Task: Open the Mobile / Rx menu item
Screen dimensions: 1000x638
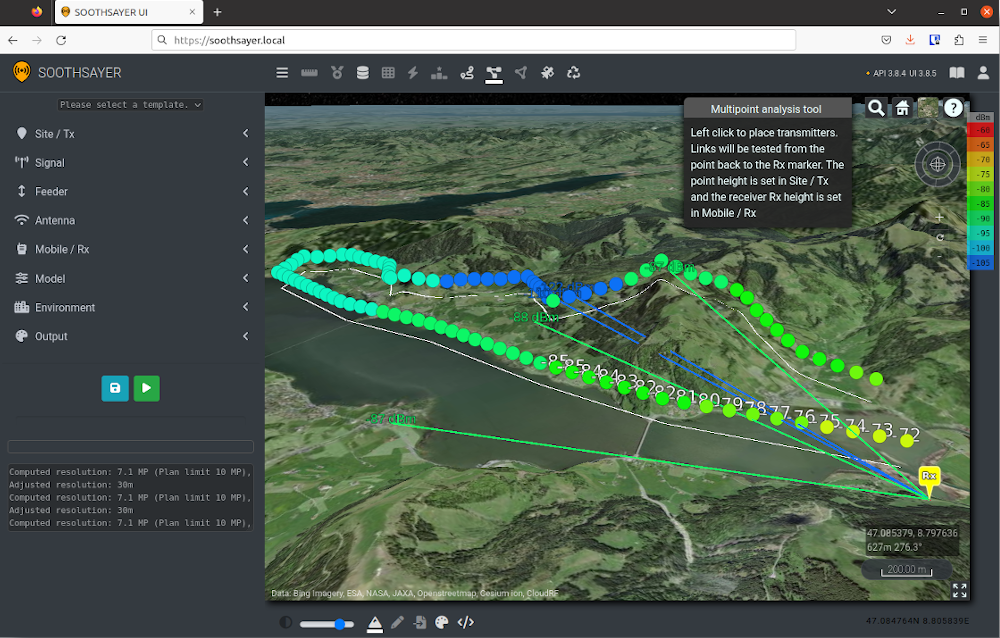Action: (131, 249)
